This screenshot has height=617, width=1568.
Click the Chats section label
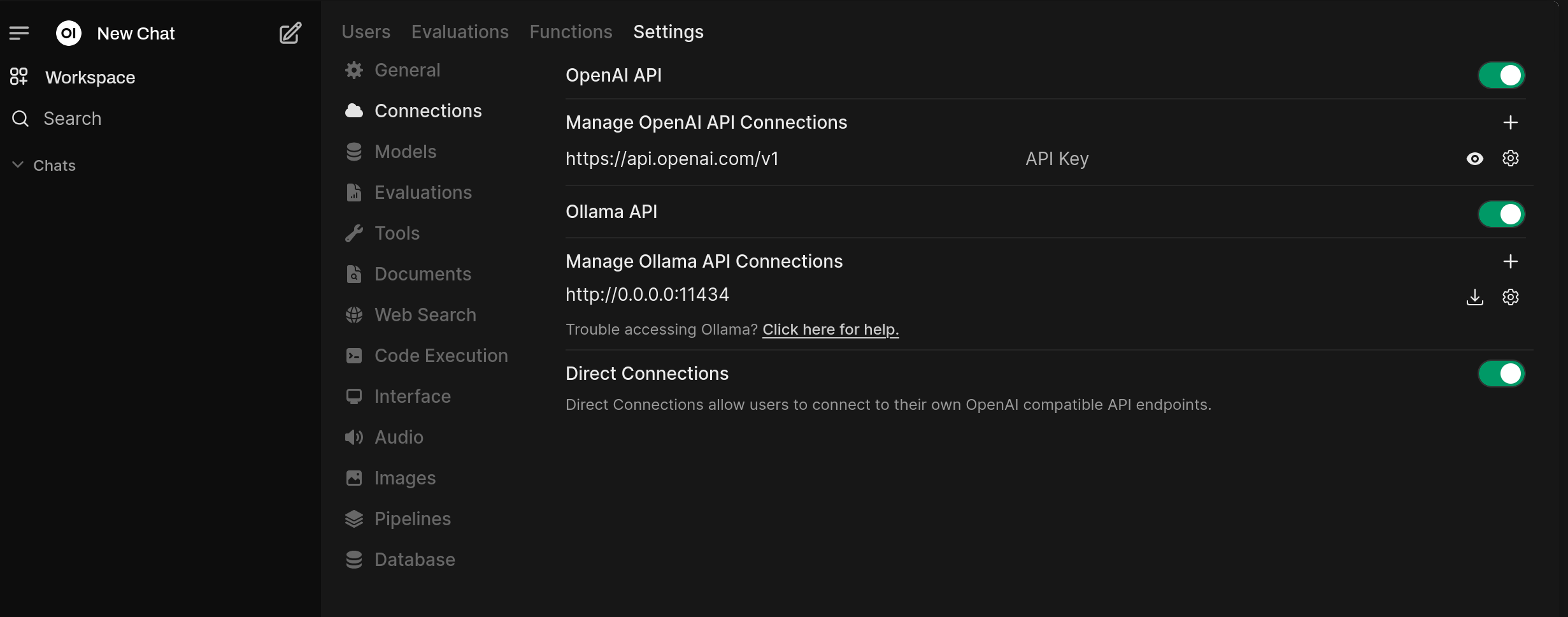pyautogui.click(x=54, y=166)
